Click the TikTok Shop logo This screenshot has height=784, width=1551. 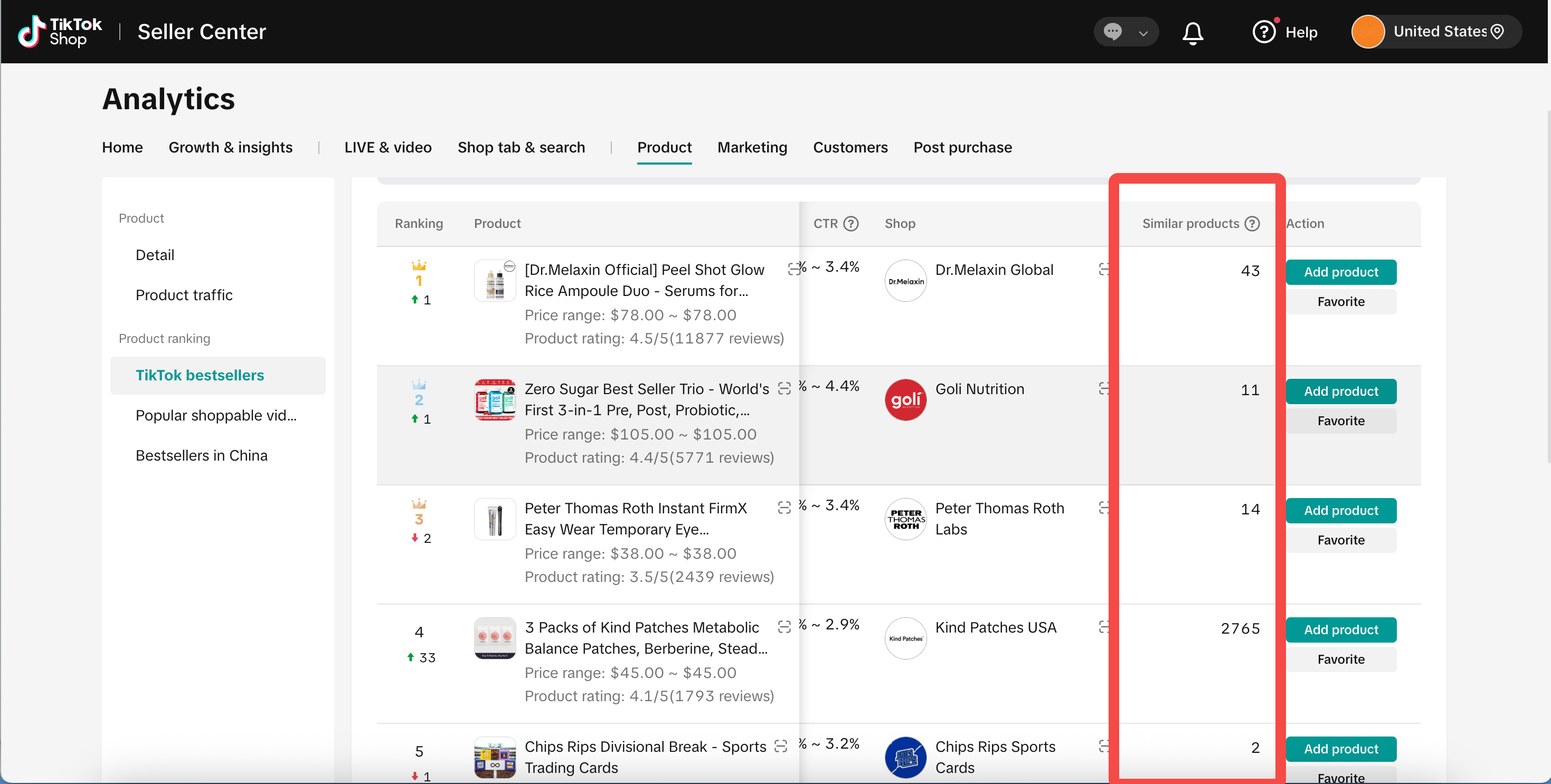point(60,32)
